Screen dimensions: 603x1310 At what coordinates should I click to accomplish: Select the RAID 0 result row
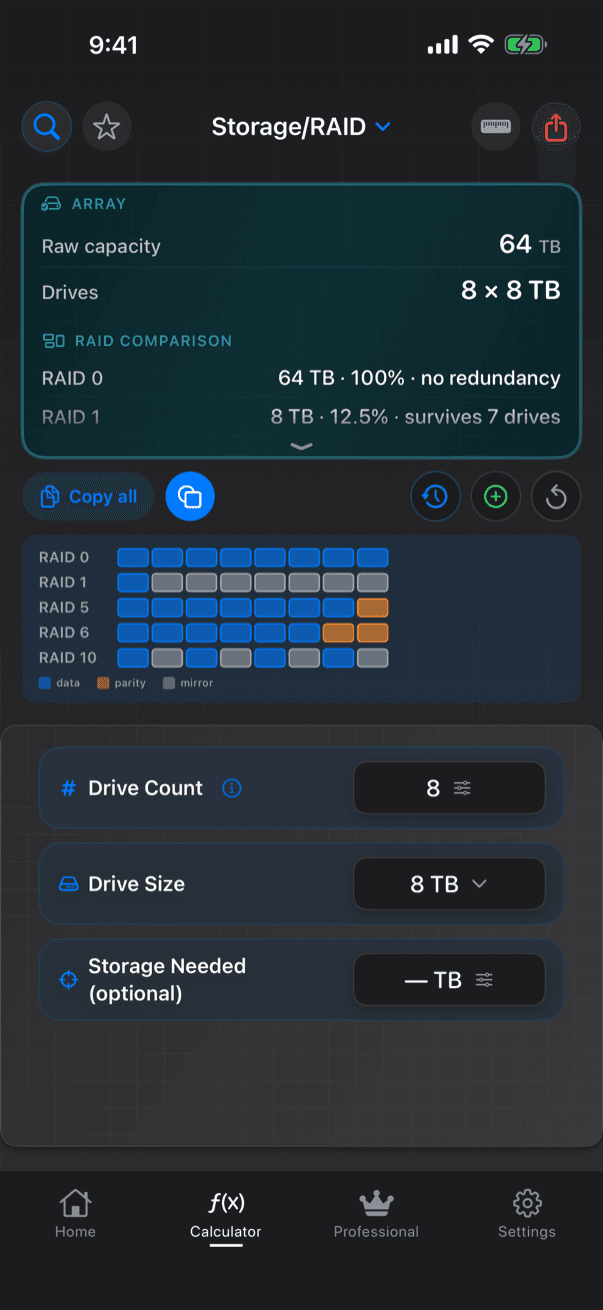pos(301,378)
